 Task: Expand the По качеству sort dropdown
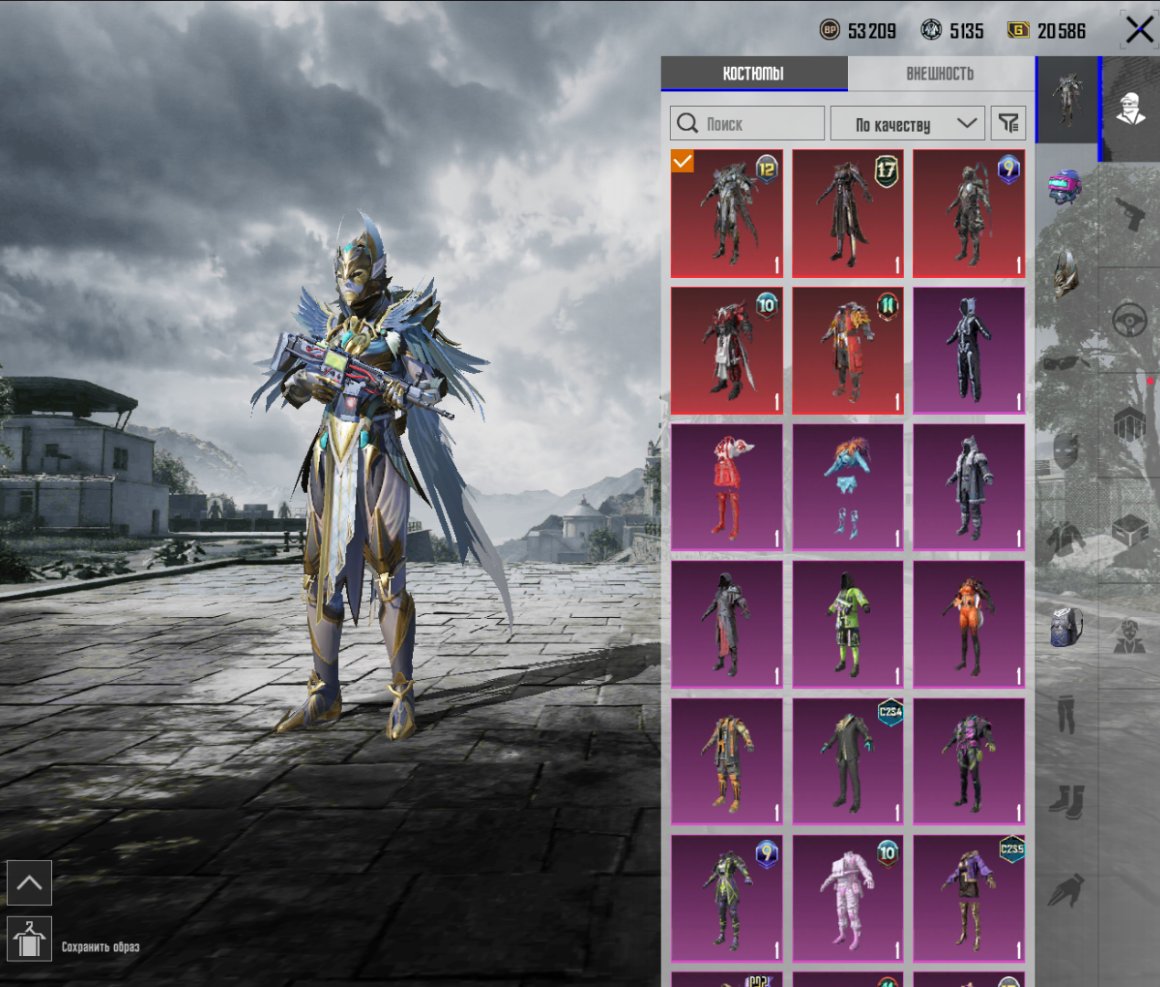(x=907, y=124)
